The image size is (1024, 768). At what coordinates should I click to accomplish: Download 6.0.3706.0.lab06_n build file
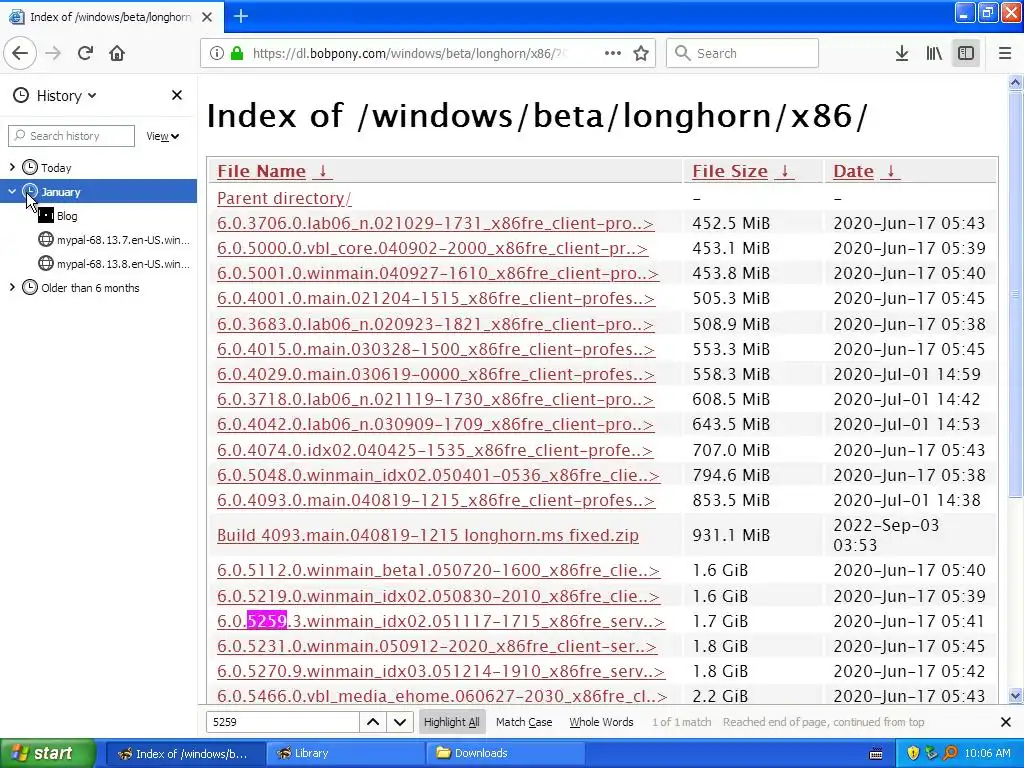pos(435,223)
